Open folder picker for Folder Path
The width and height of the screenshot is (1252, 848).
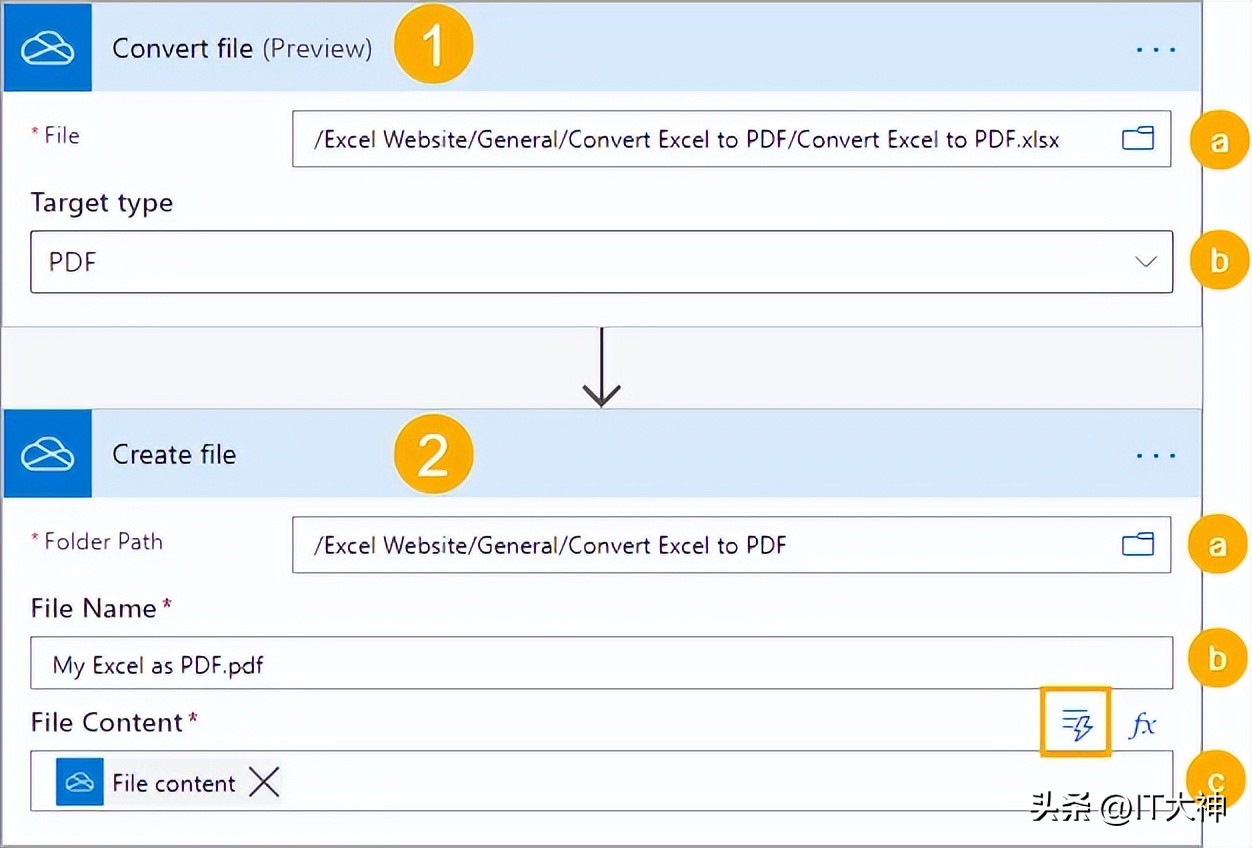point(1138,545)
